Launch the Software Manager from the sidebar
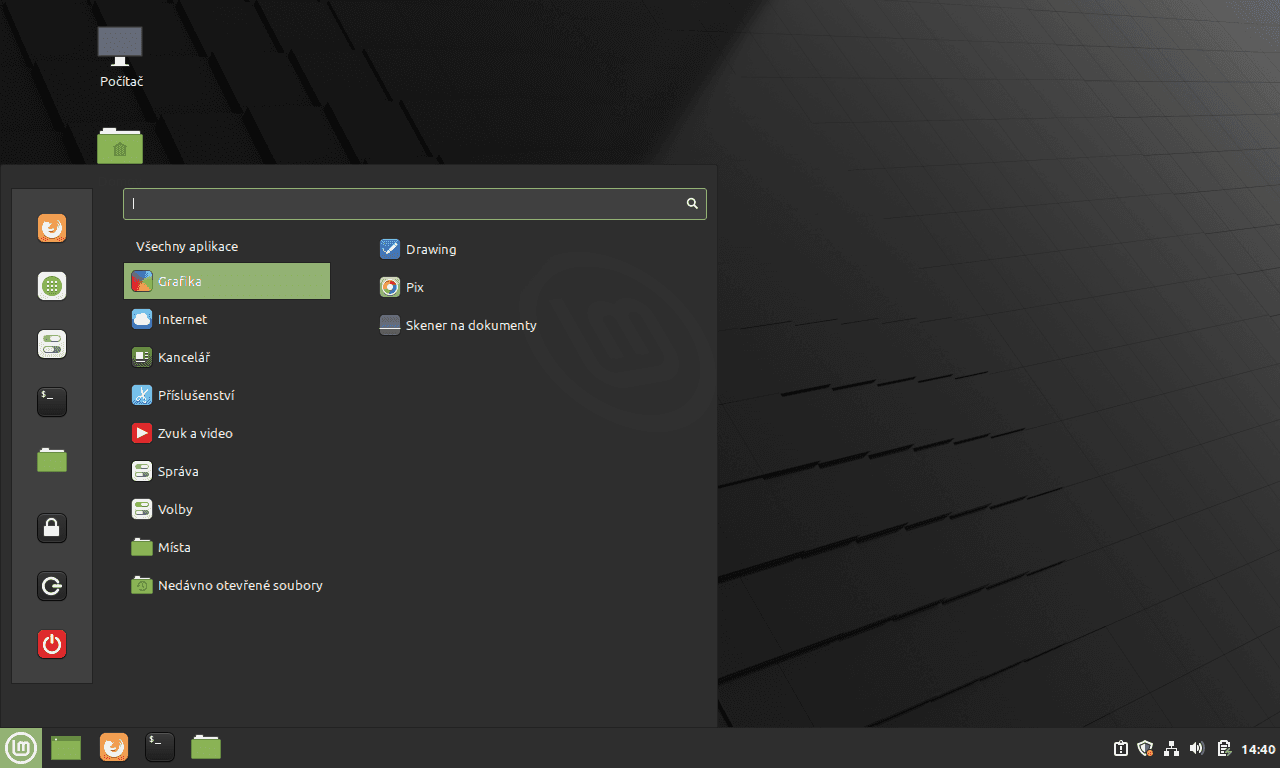1280x768 pixels. 51,285
